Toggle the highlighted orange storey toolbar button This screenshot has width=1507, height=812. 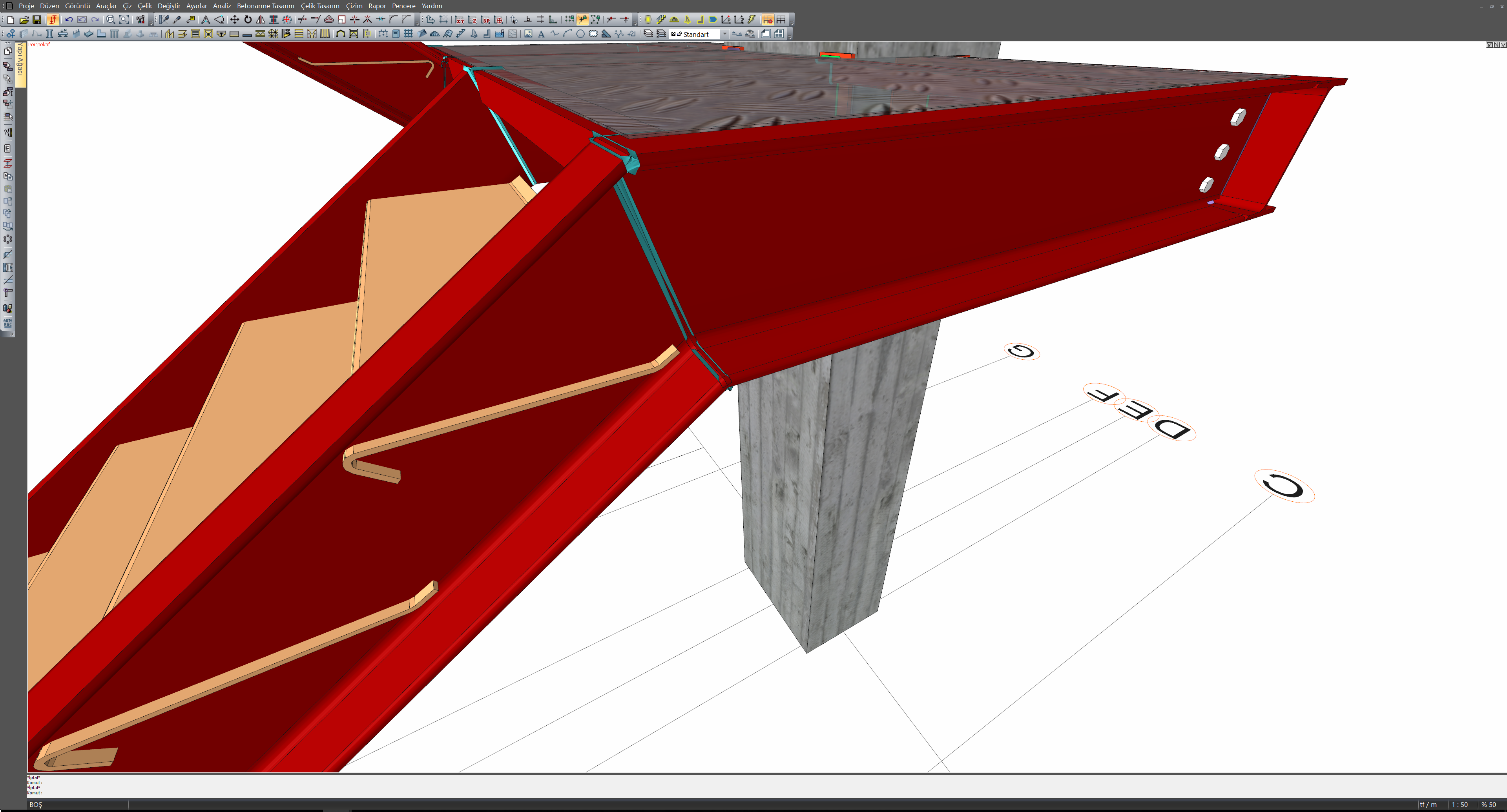click(x=53, y=20)
